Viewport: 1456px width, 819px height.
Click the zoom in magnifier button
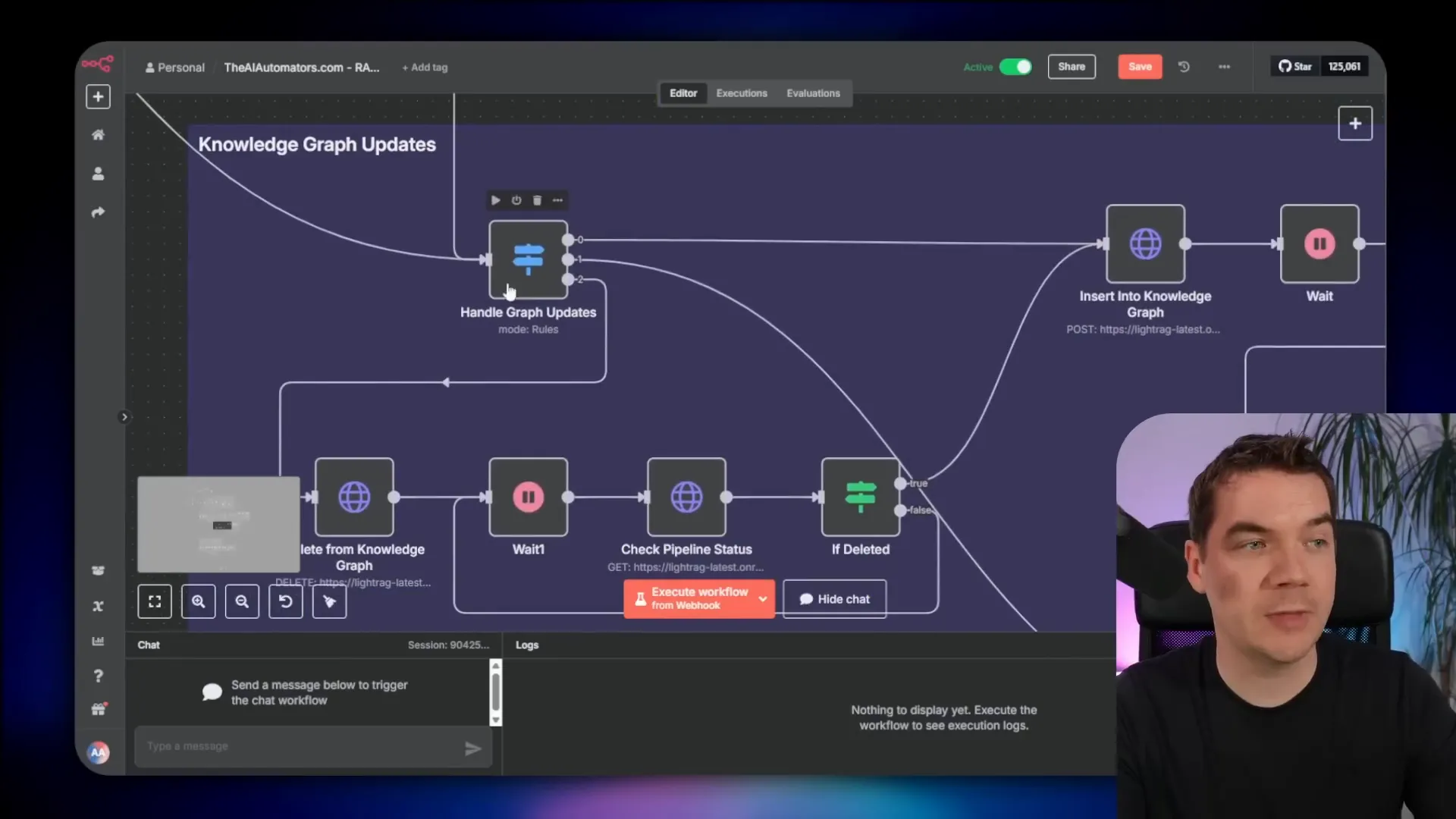[199, 601]
